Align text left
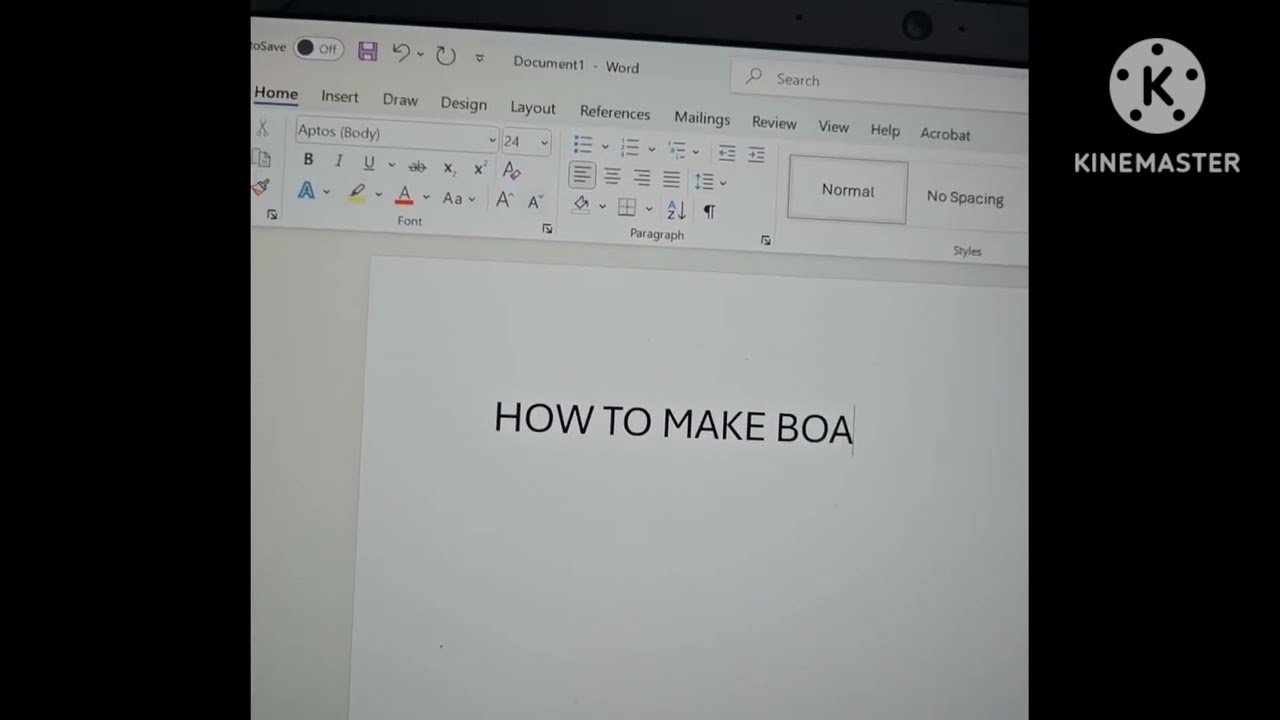This screenshot has width=1280, height=720. 582,175
